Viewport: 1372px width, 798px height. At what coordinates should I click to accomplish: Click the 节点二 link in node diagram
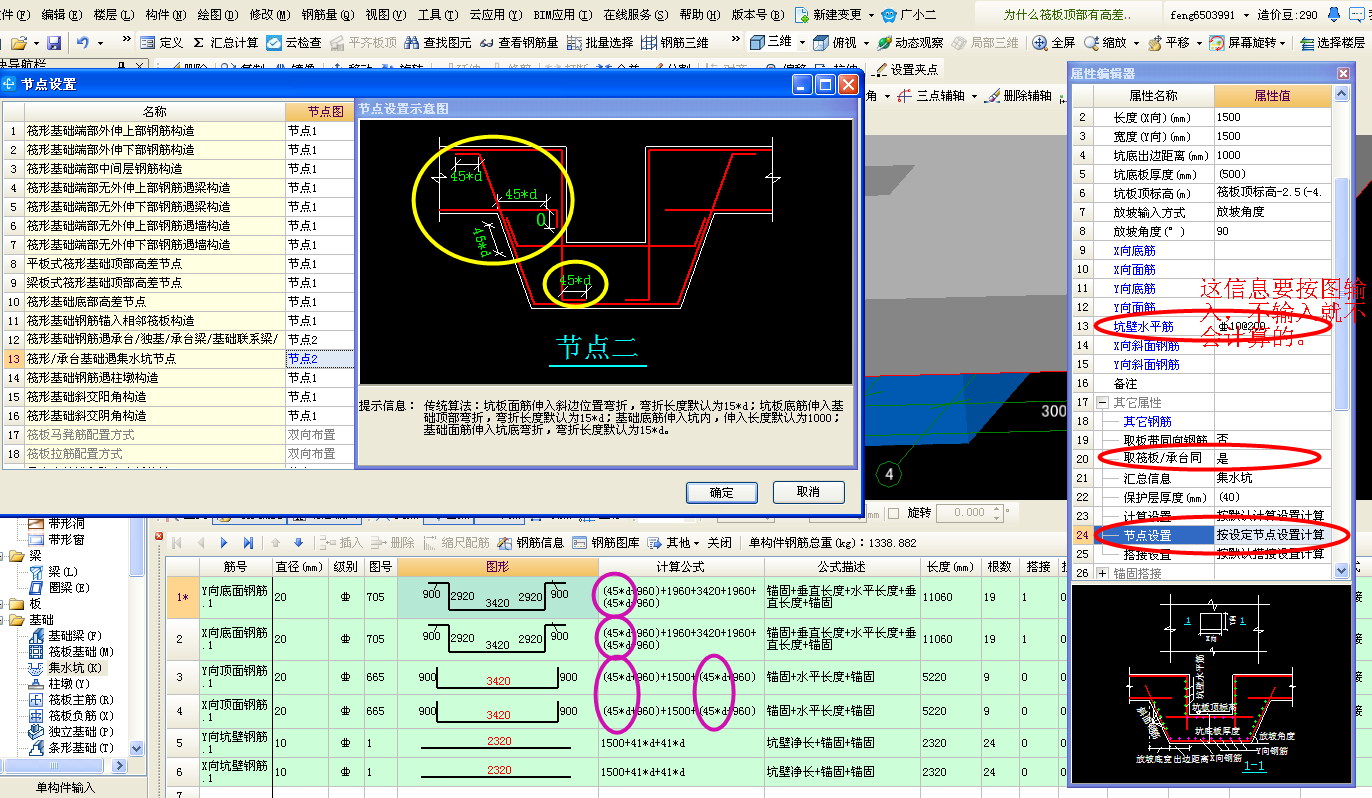(600, 347)
